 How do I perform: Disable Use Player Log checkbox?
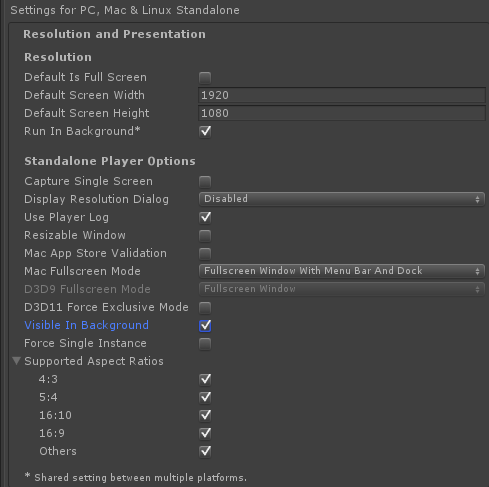(205, 217)
